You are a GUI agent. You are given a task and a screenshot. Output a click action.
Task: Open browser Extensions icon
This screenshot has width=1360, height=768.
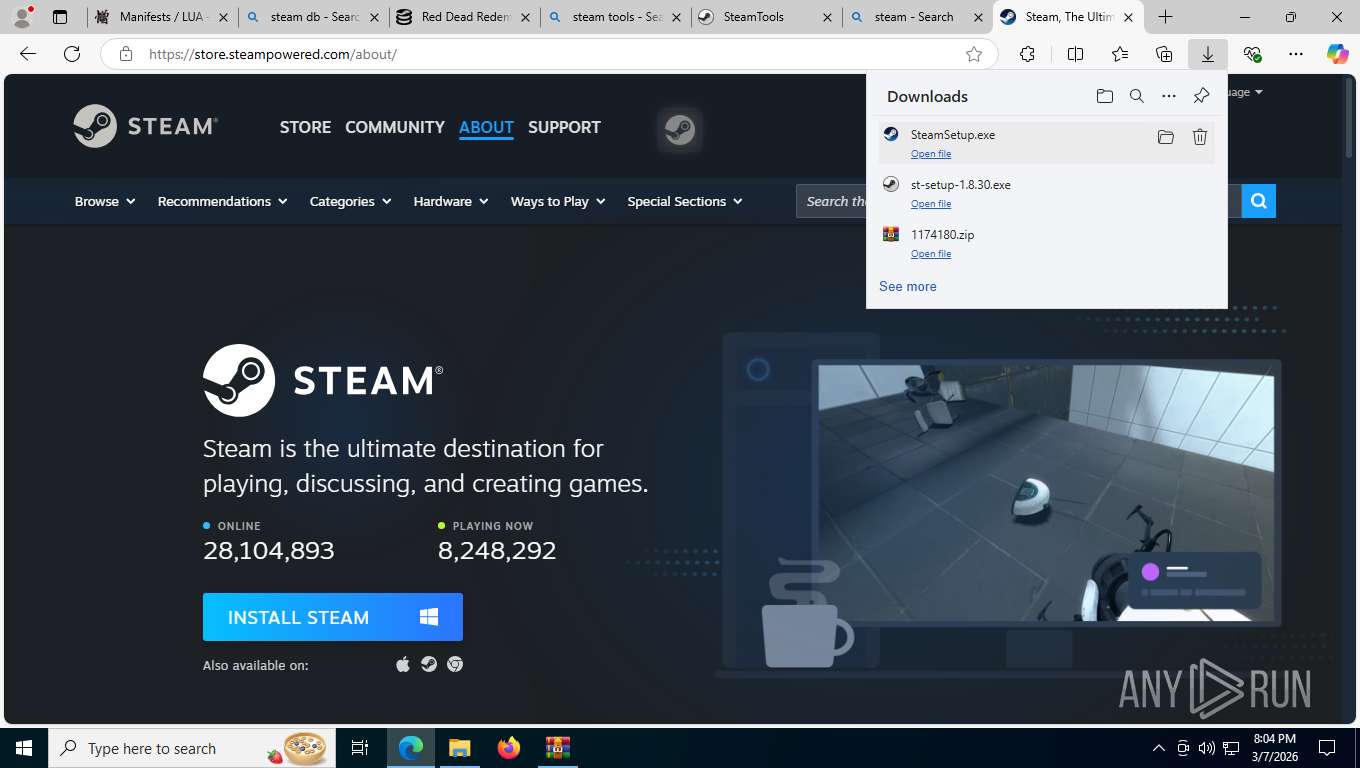click(x=1027, y=54)
